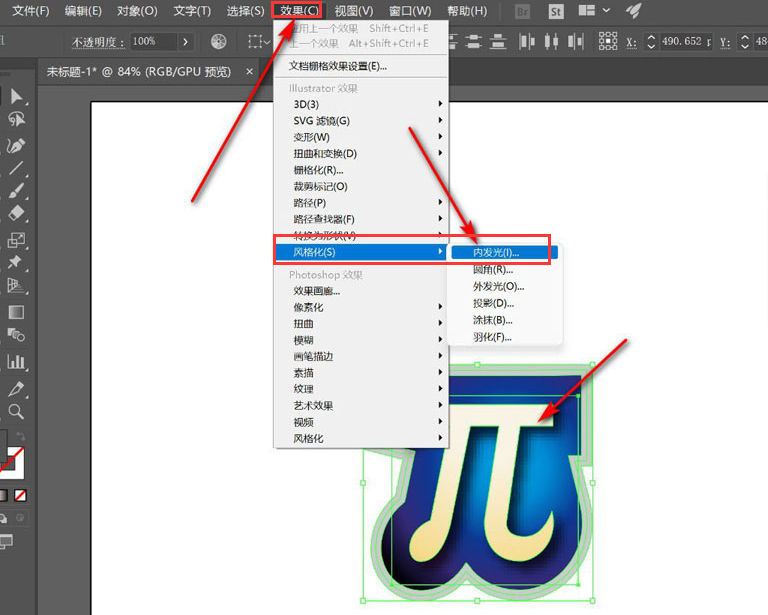Select the Direct Selection arrow tool
The width and height of the screenshot is (768, 615).
[x=17, y=97]
